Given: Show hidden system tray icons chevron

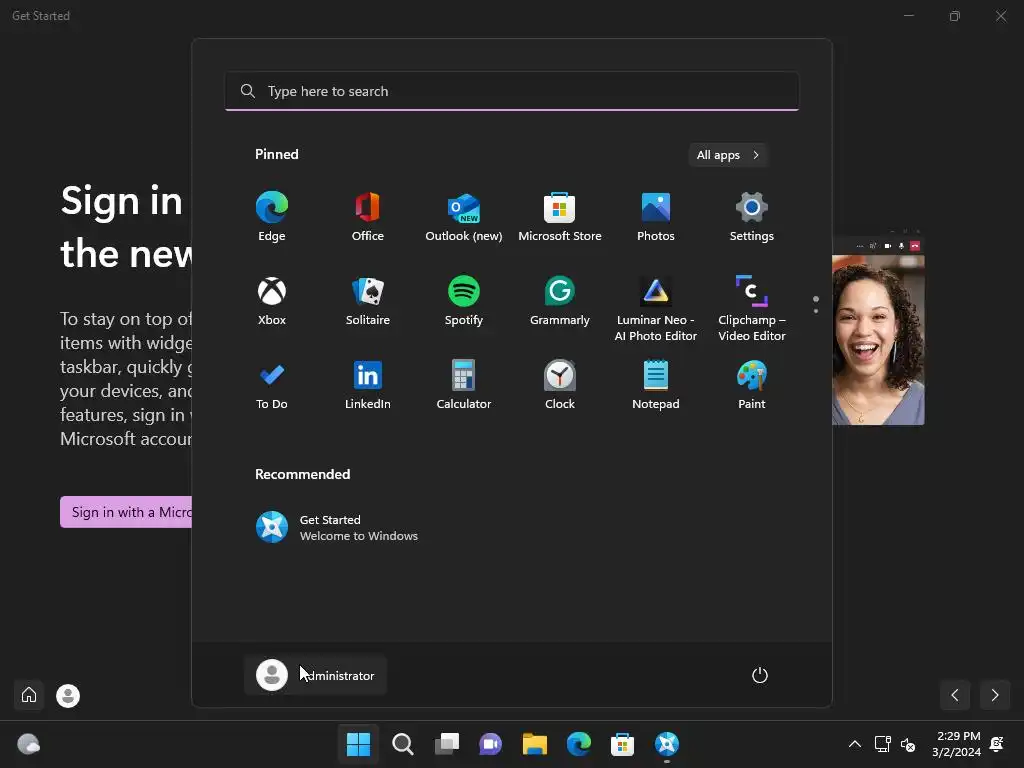Looking at the screenshot, I should [854, 744].
